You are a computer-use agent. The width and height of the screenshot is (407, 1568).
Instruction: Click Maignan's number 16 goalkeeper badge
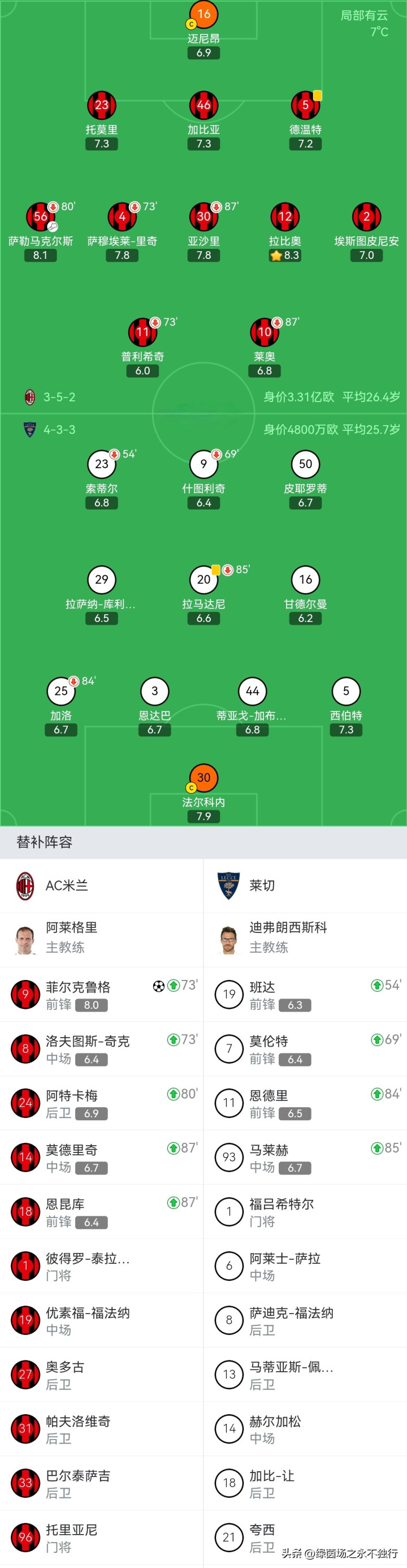(x=204, y=14)
